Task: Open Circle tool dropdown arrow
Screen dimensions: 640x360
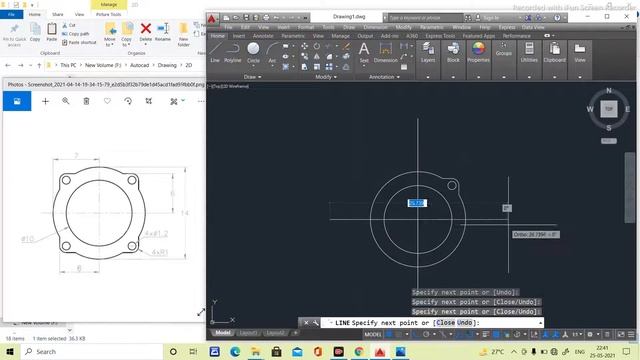Action: pyautogui.click(x=253, y=65)
